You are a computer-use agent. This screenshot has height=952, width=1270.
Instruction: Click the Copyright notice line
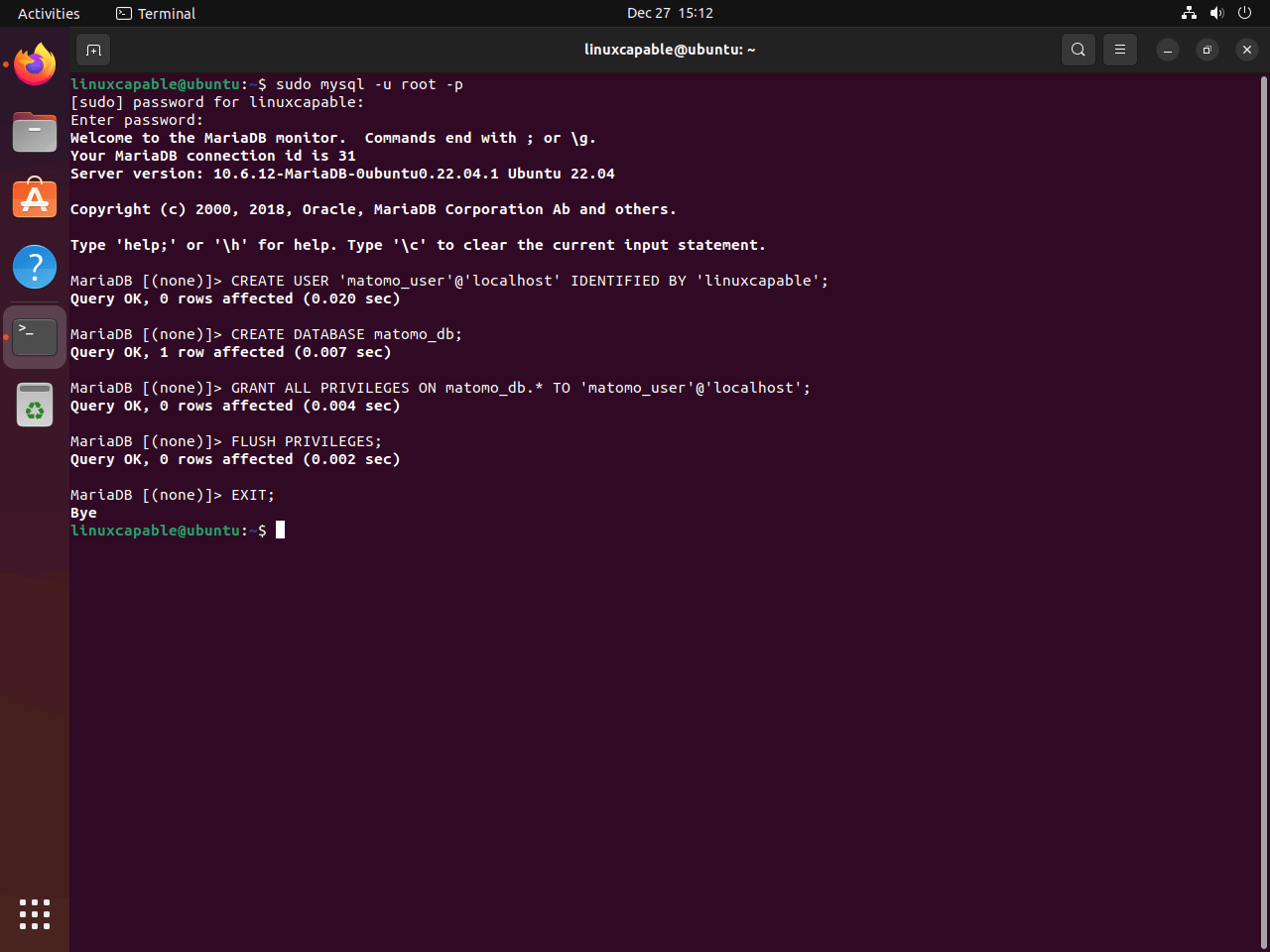(x=373, y=209)
